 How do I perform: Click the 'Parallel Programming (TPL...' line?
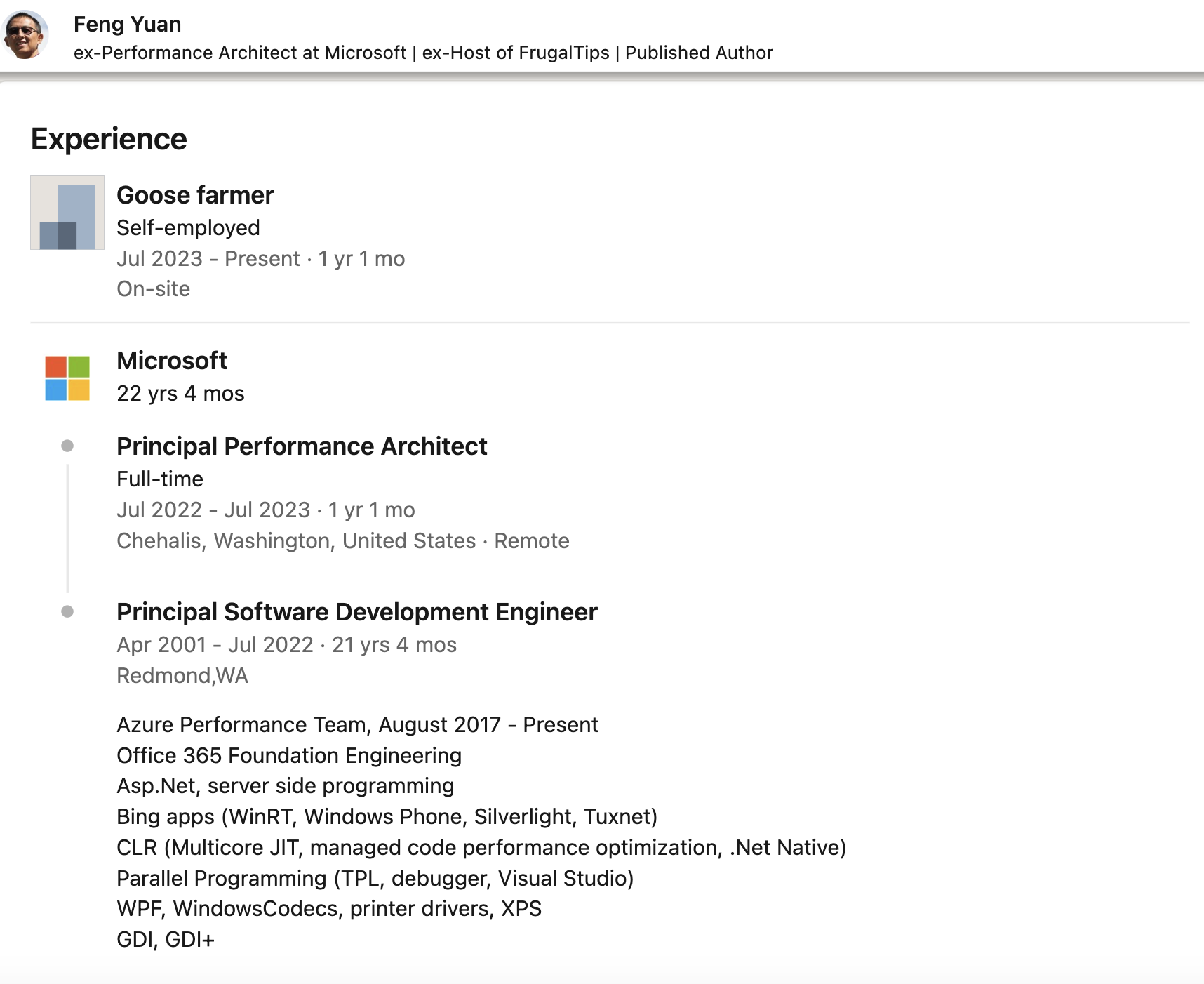tap(375, 879)
